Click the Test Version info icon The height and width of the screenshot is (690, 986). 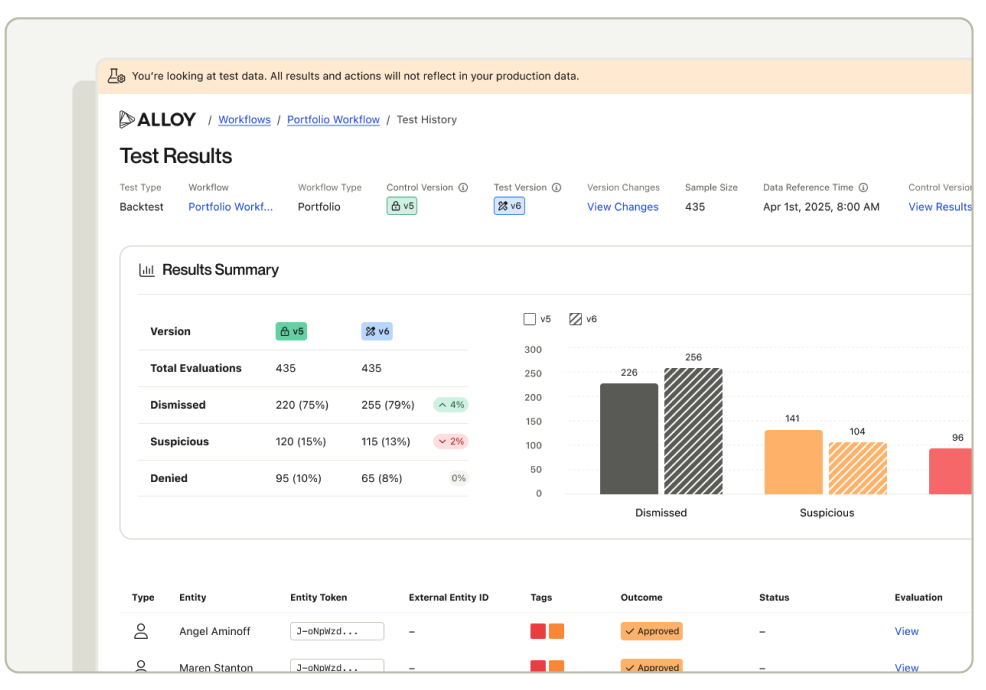coord(557,188)
